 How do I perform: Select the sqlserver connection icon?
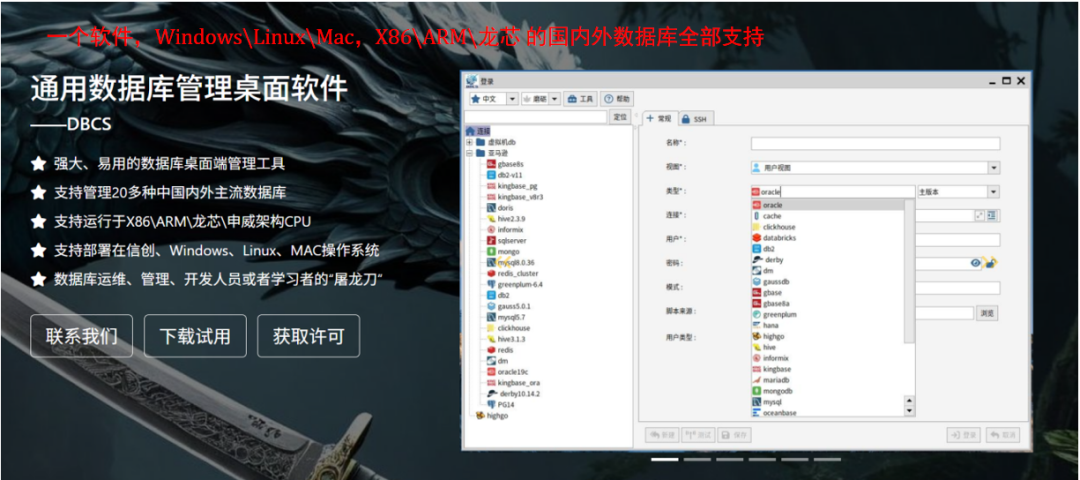(491, 240)
